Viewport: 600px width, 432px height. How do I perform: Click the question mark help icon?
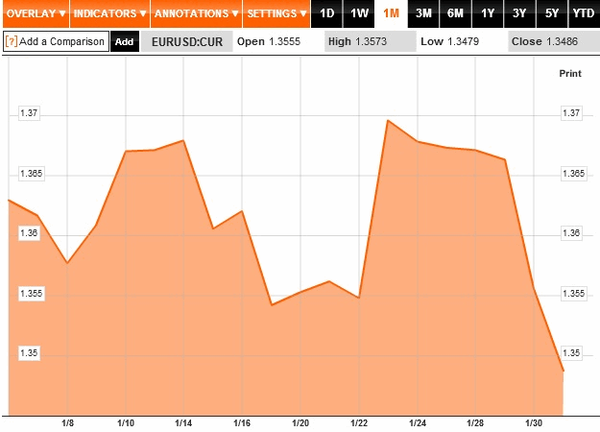[11, 41]
